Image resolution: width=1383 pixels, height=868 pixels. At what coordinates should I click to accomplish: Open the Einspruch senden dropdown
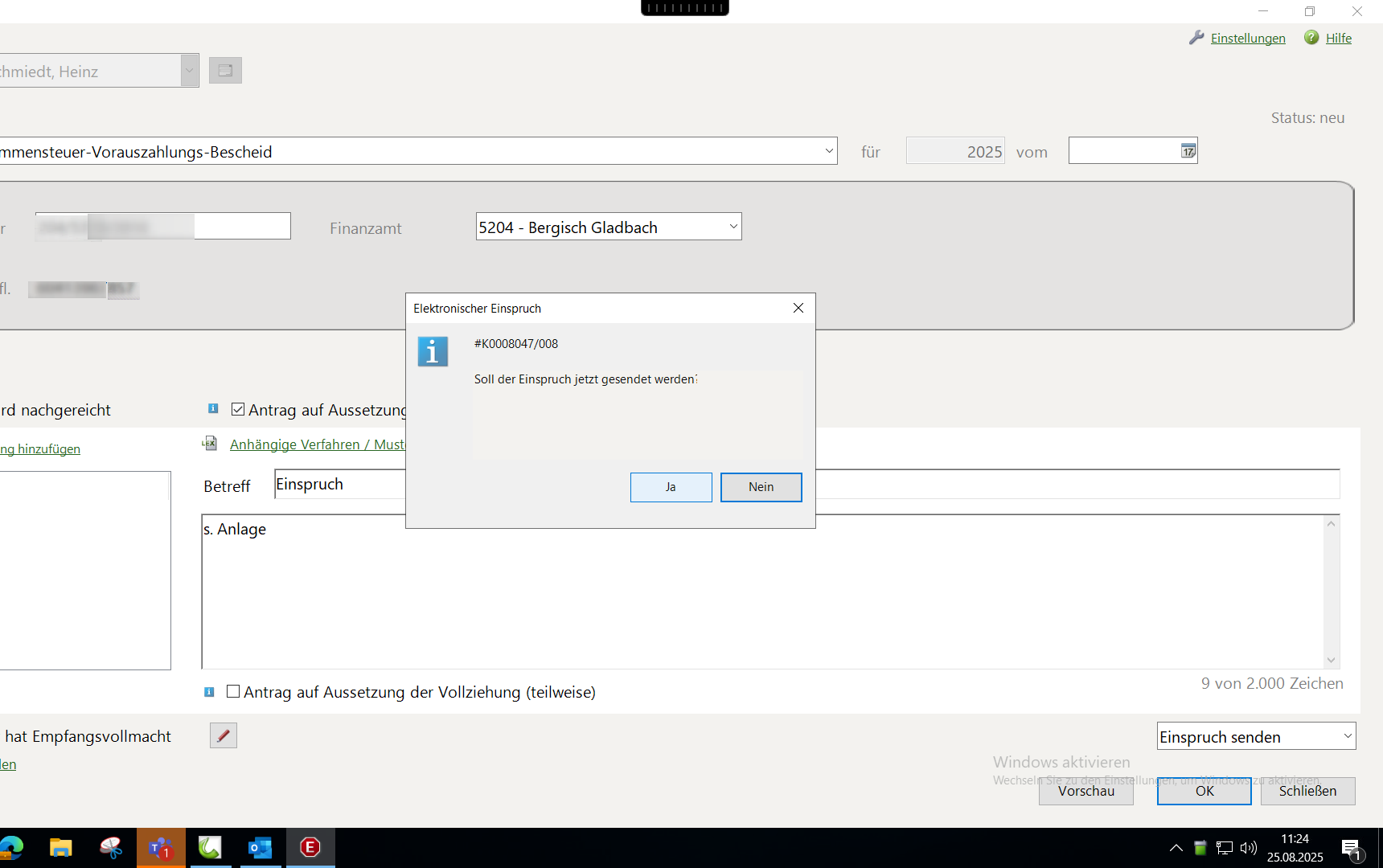pos(1348,736)
